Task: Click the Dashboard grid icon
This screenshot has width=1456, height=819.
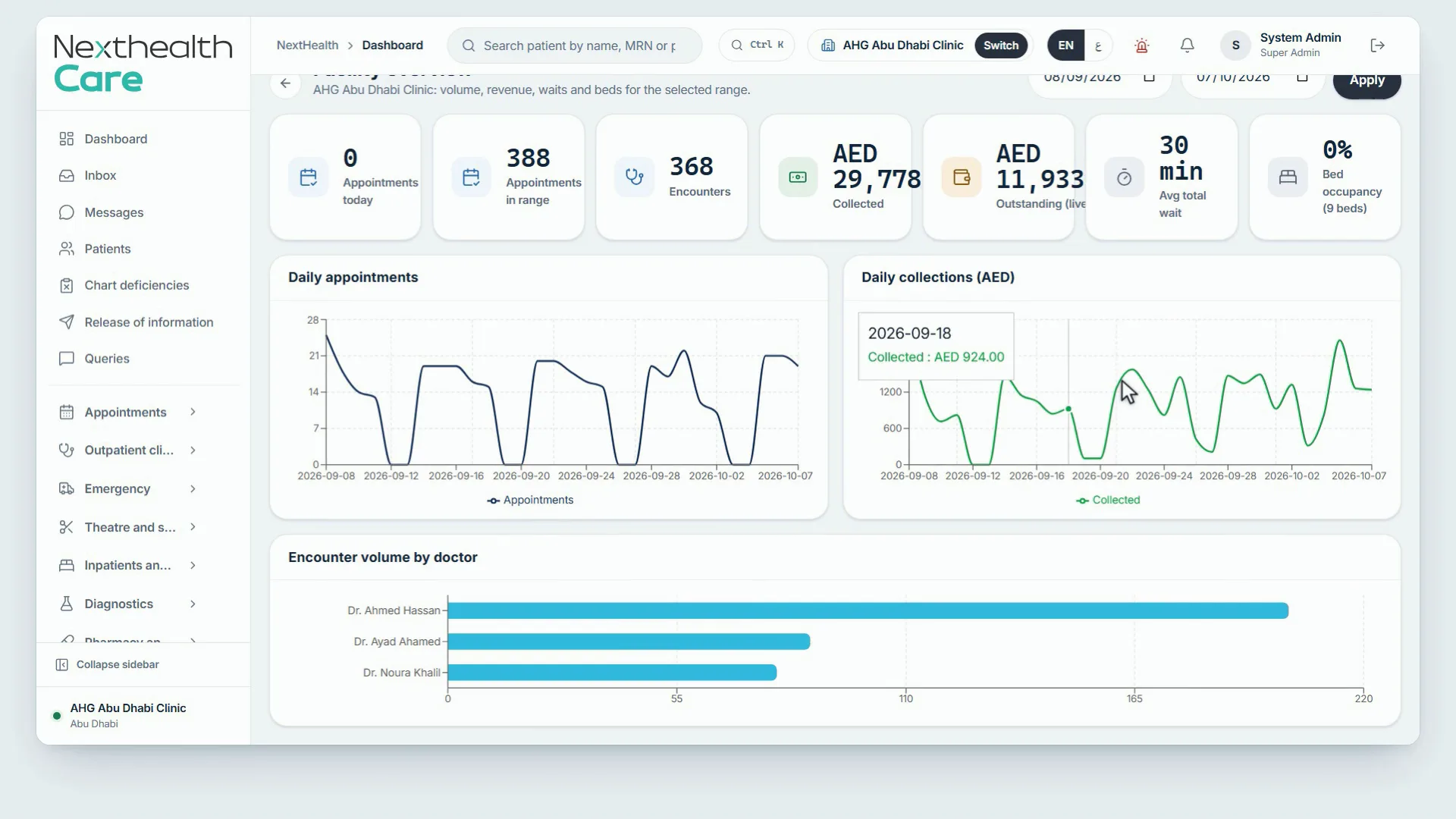Action: (x=67, y=139)
